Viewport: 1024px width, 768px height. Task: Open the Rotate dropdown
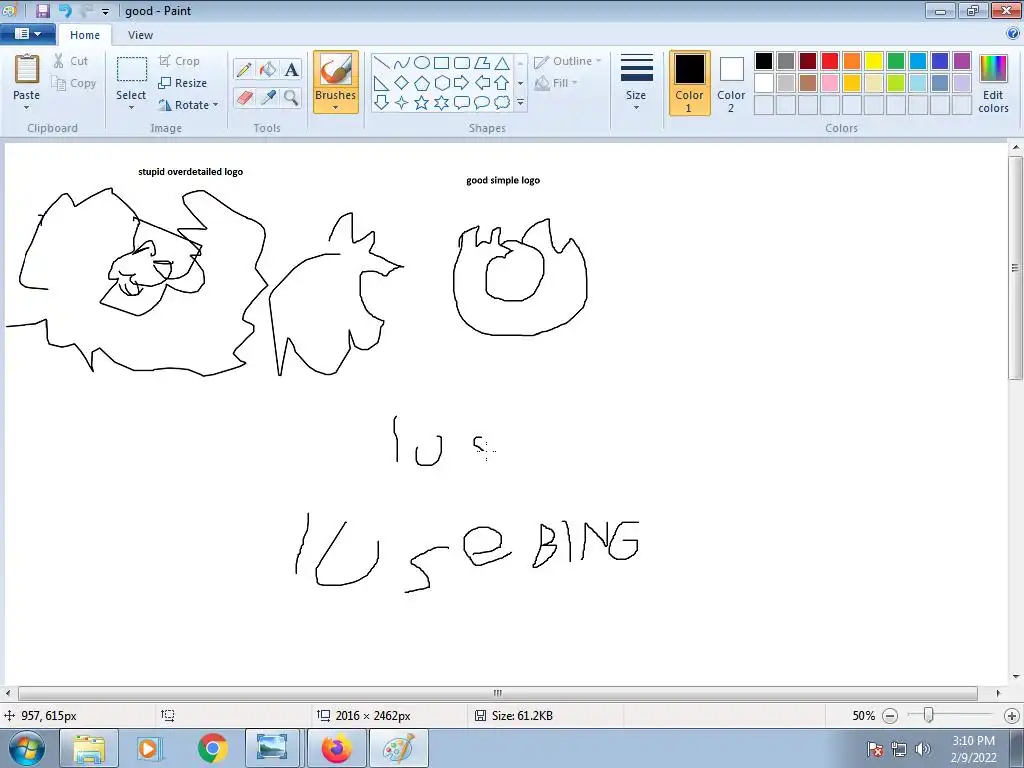[x=188, y=105]
